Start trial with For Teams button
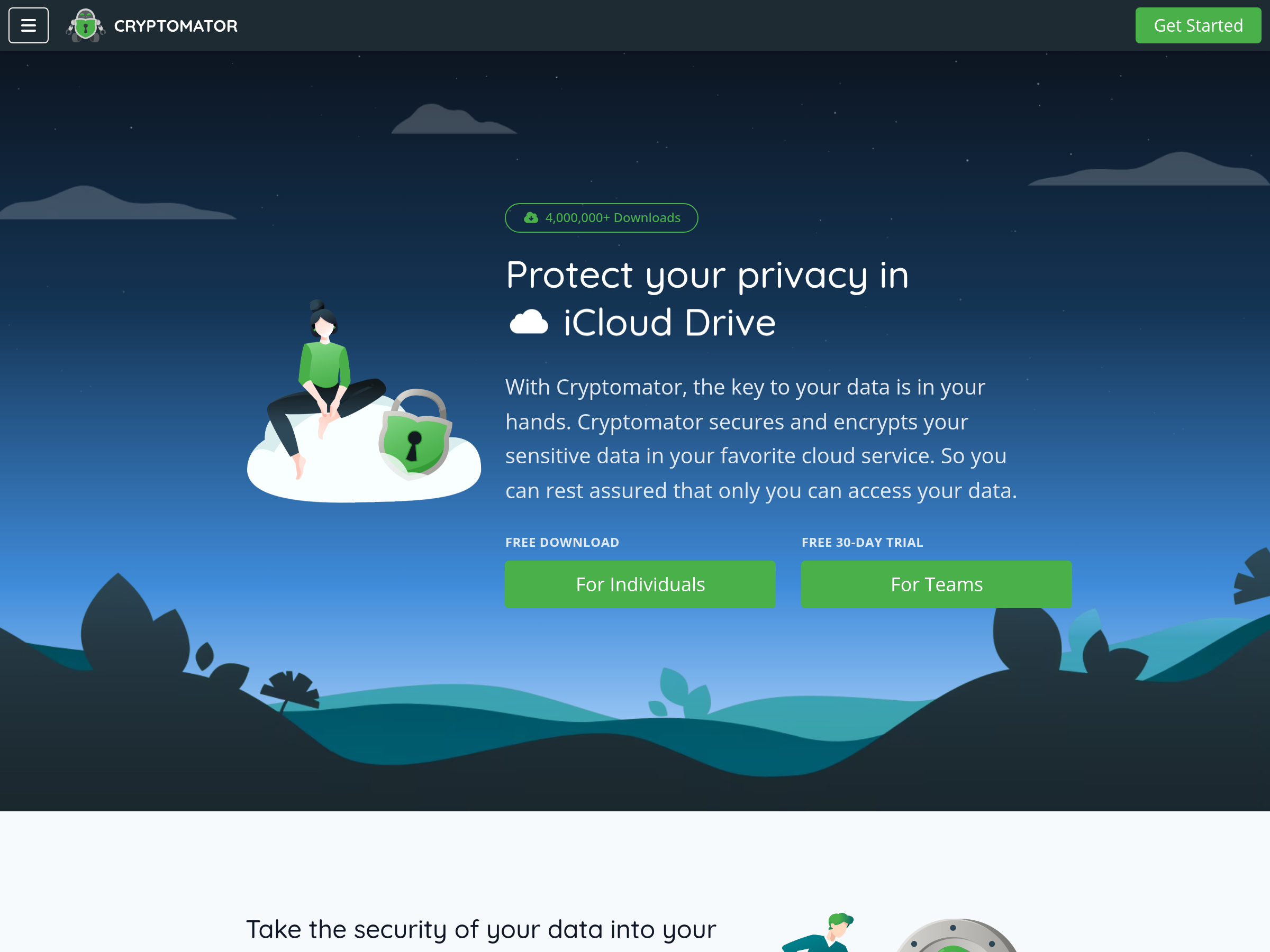The image size is (1270, 952). tap(936, 584)
